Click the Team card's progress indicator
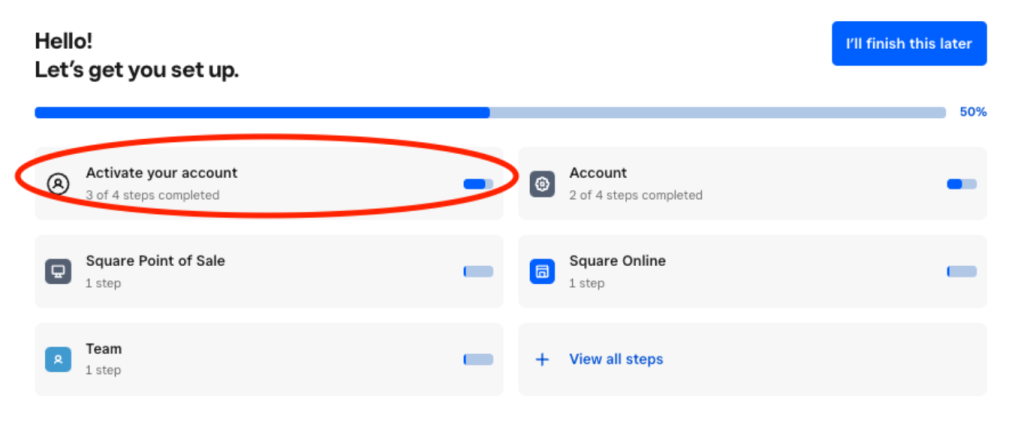The height and width of the screenshot is (423, 1024). click(478, 359)
